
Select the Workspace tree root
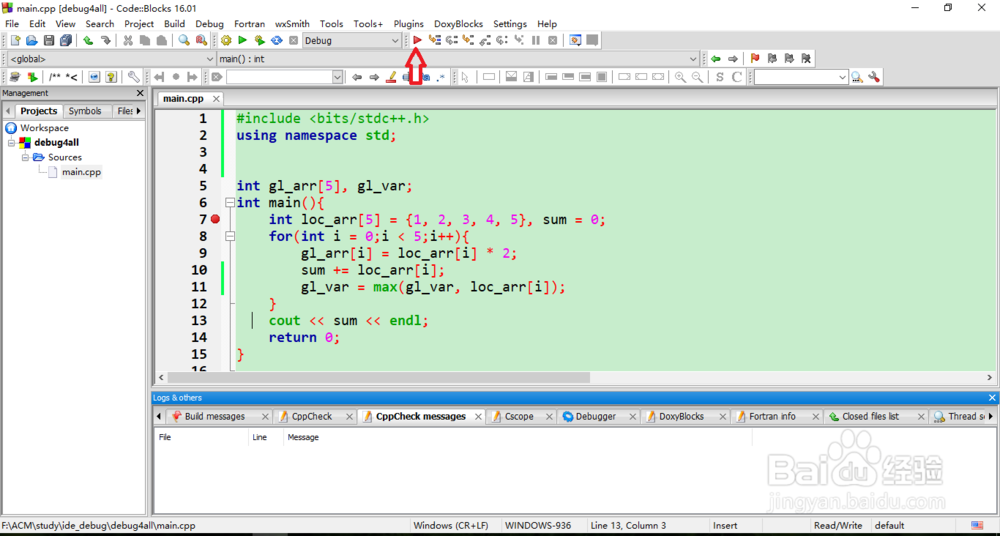pyautogui.click(x=44, y=128)
